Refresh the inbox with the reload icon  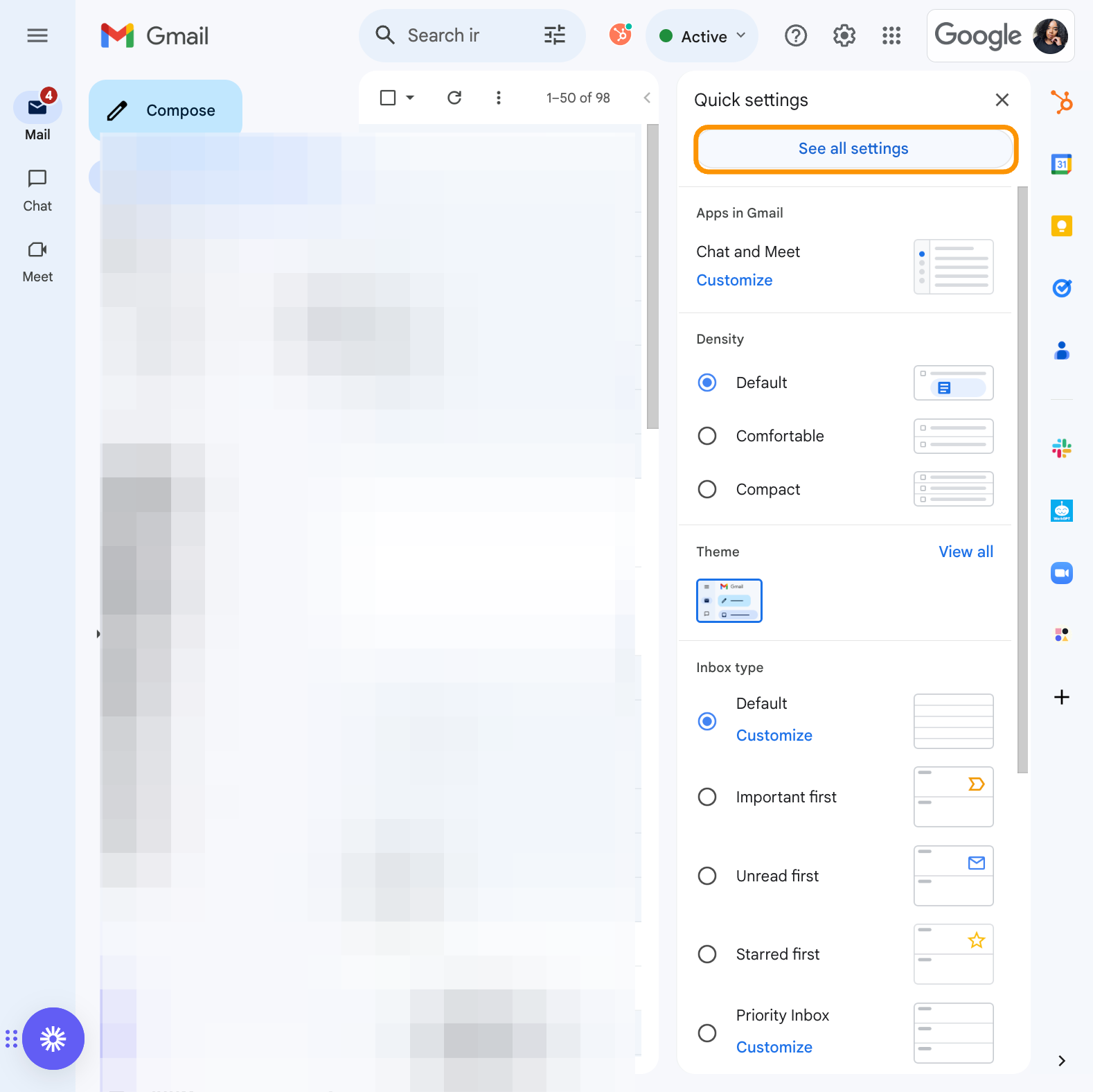pos(454,98)
